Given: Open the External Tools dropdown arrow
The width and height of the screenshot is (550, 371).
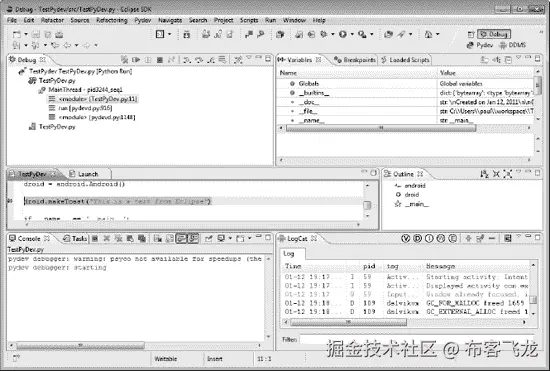Looking at the screenshot, I should click(371, 34).
